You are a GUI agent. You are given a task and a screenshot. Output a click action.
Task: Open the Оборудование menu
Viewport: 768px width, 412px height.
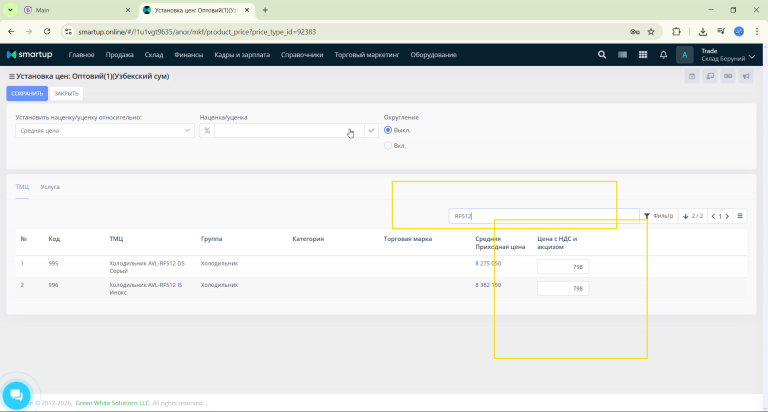click(433, 55)
